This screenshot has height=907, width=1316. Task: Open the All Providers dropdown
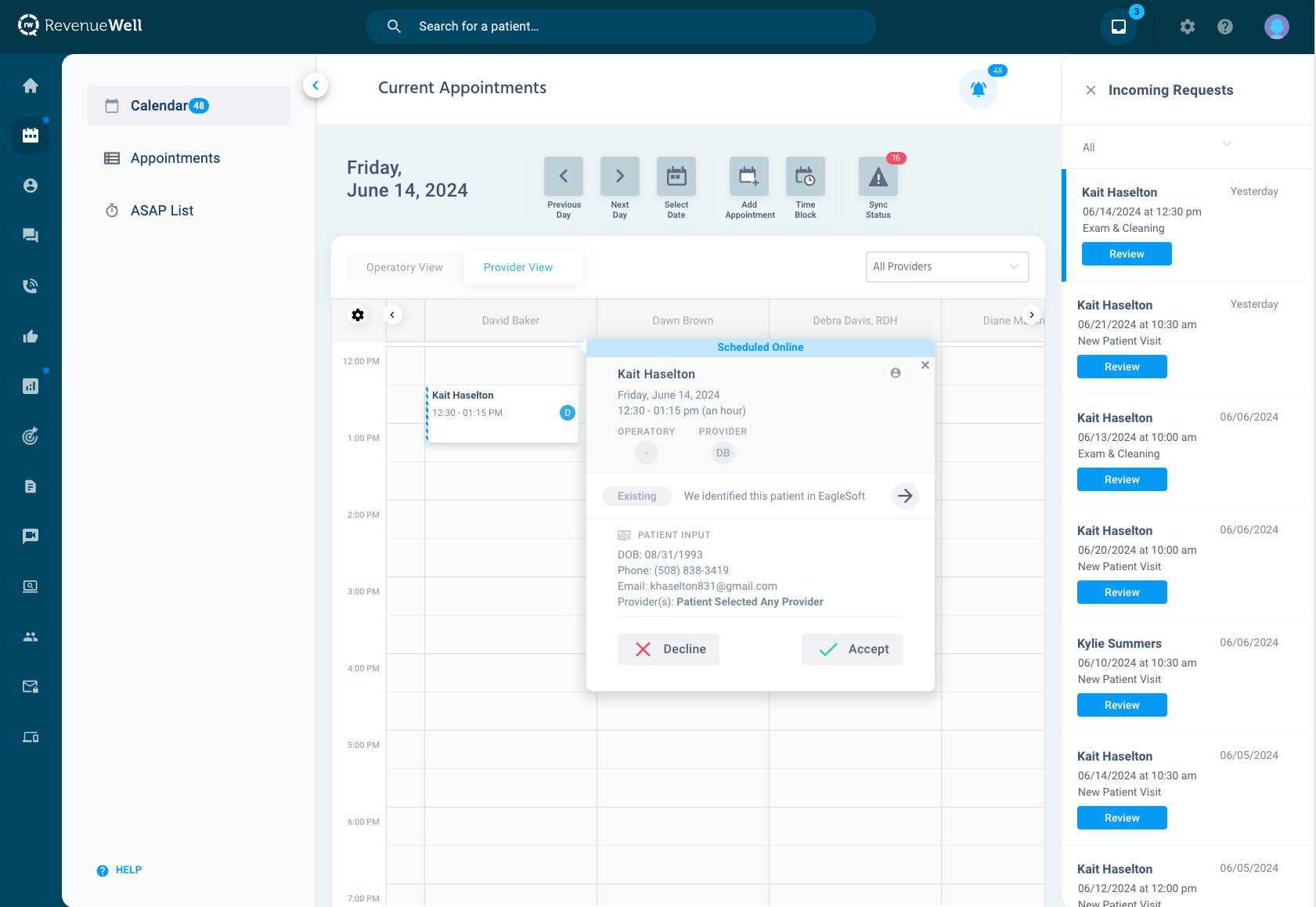946,267
